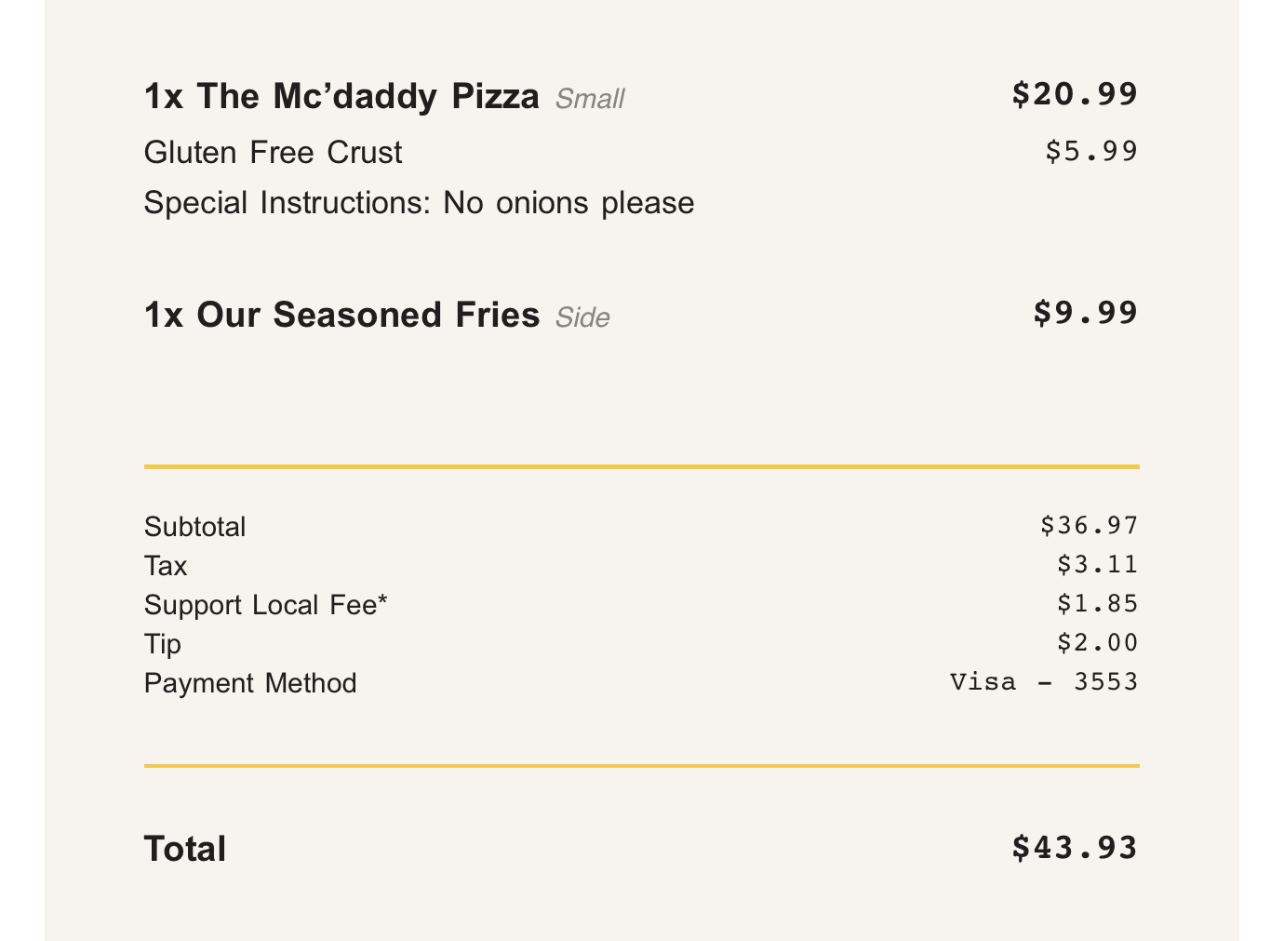This screenshot has height=941, width=1284.
Task: Select the Tip label
Action: (163, 644)
